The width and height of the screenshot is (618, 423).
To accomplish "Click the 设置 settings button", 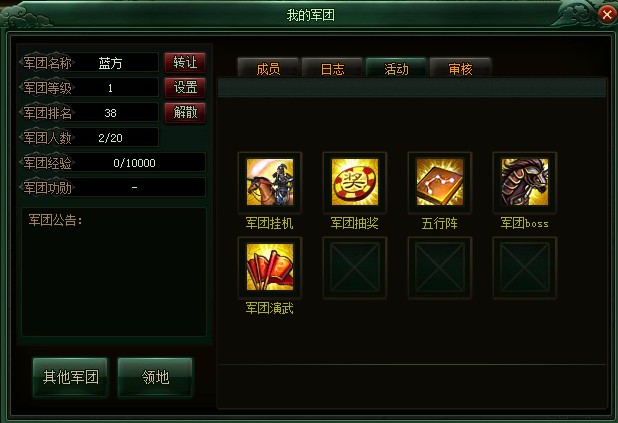I will [185, 88].
